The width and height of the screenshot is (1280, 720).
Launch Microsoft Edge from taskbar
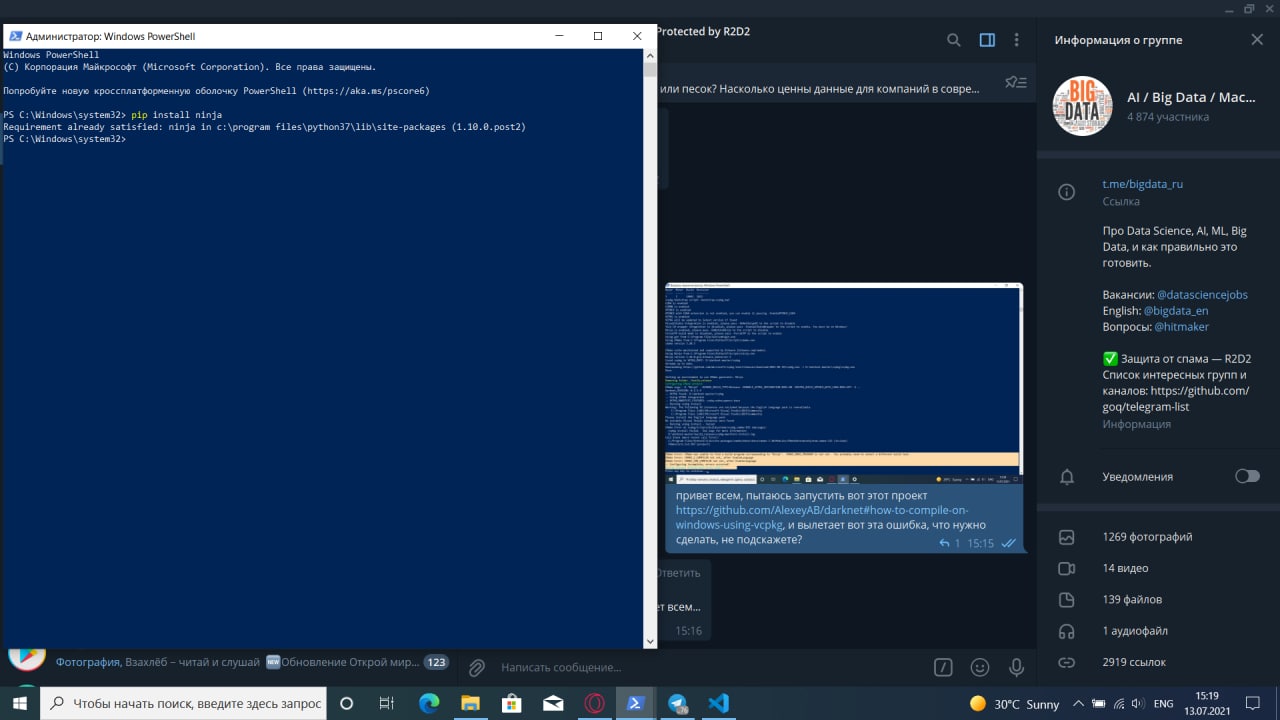pos(429,703)
